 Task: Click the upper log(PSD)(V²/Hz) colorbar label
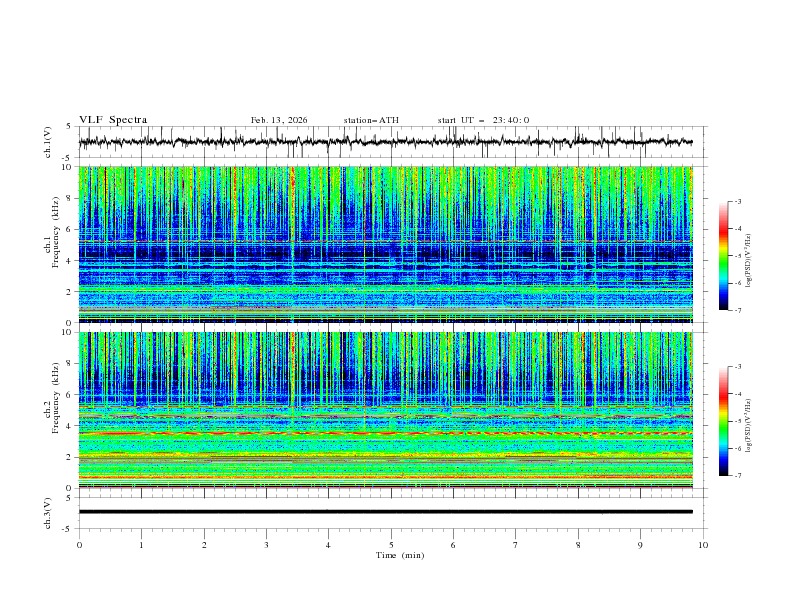[748, 261]
